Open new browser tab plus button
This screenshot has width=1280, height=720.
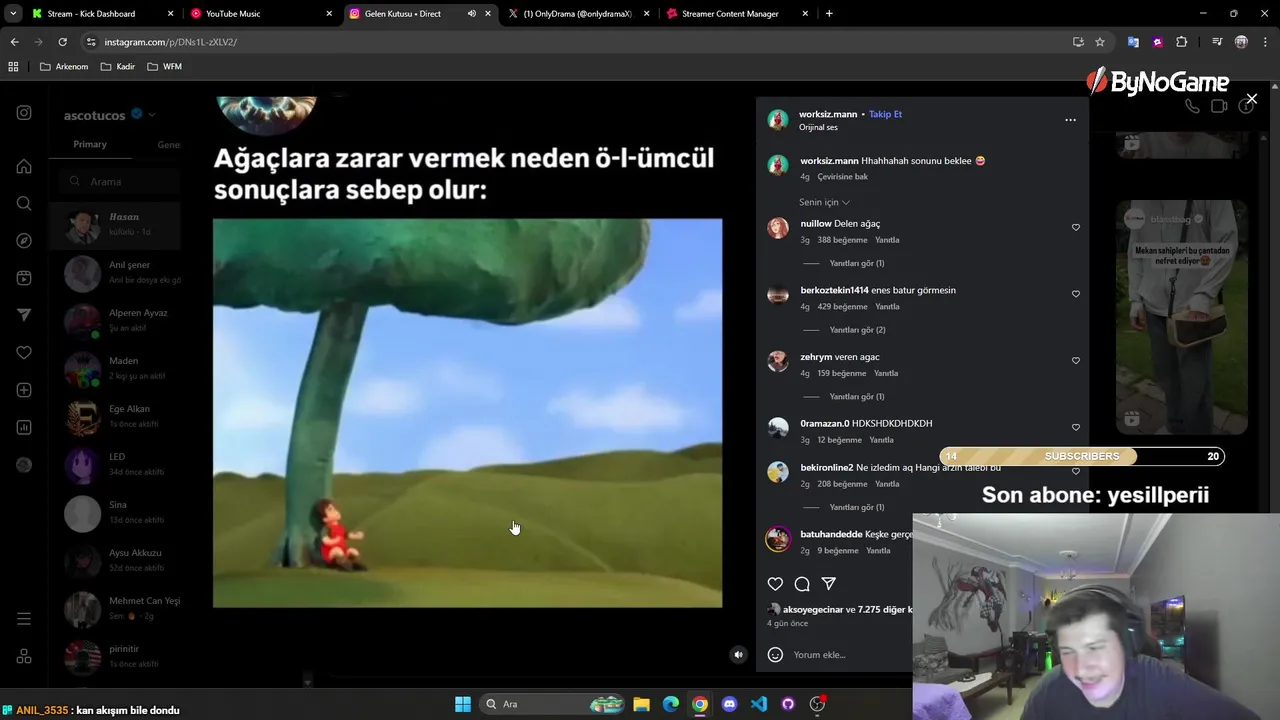[x=829, y=14]
